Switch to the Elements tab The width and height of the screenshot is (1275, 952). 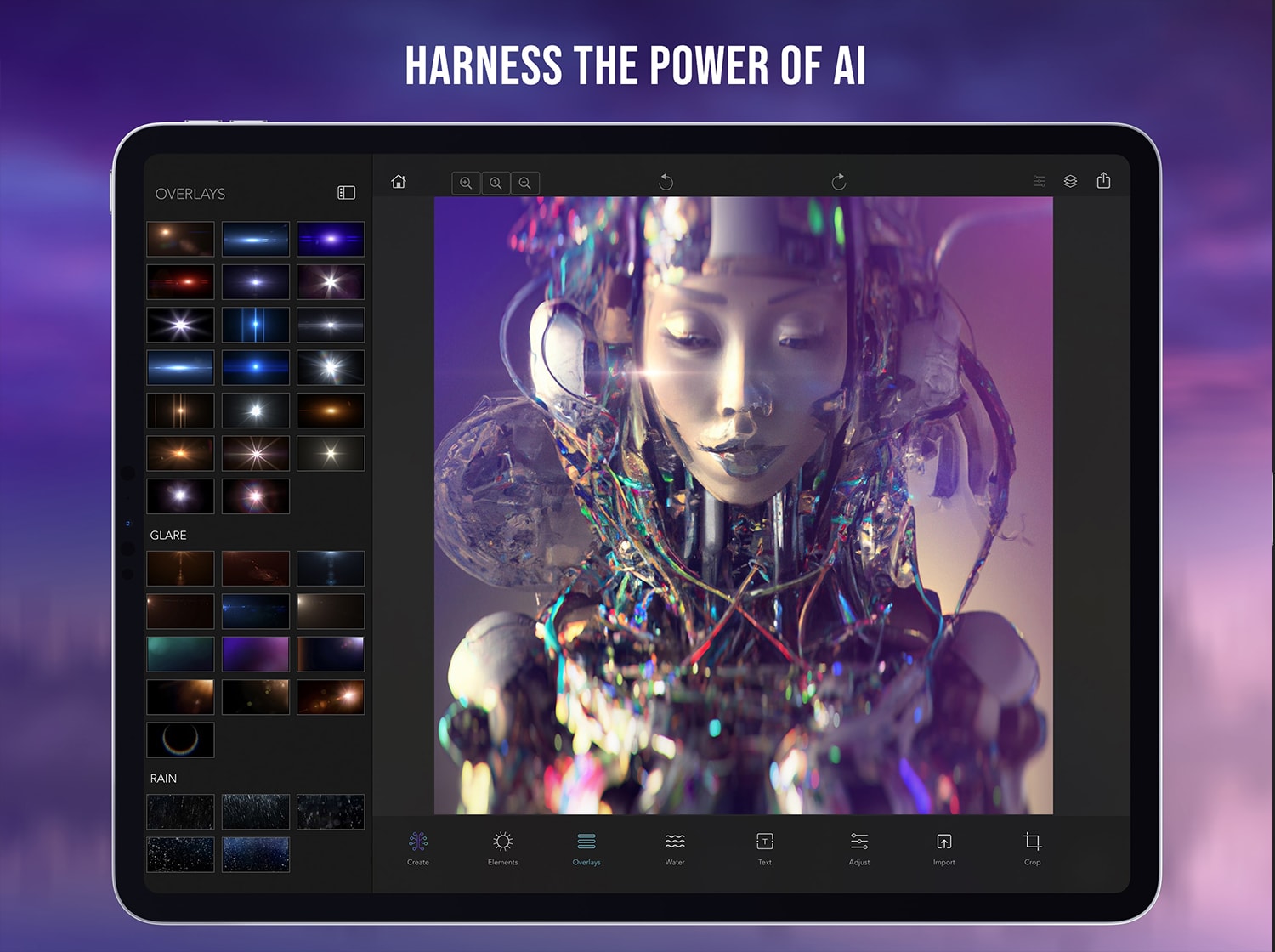point(502,848)
